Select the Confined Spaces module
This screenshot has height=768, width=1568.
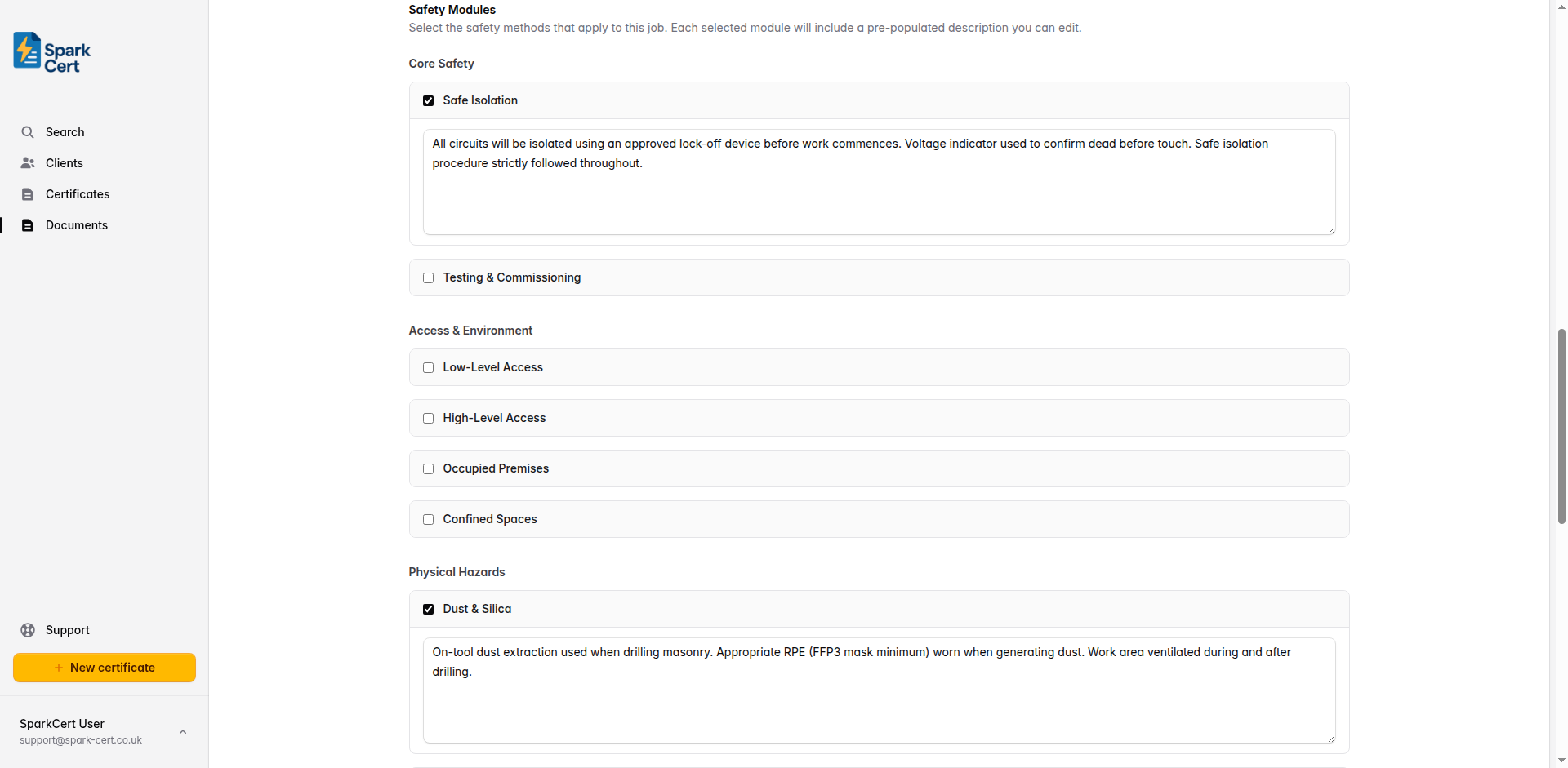point(429,519)
